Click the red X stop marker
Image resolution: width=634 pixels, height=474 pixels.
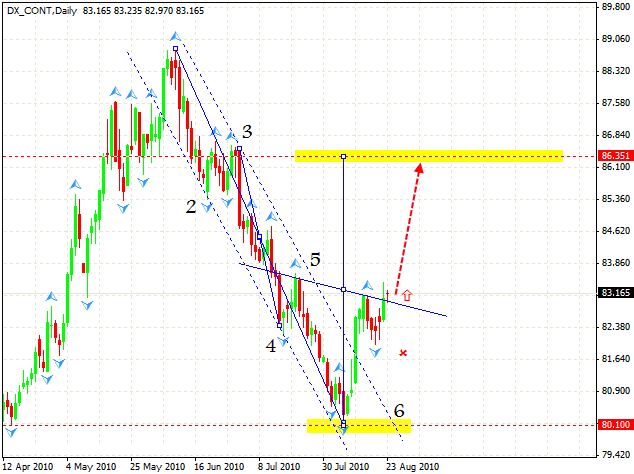pos(403,353)
